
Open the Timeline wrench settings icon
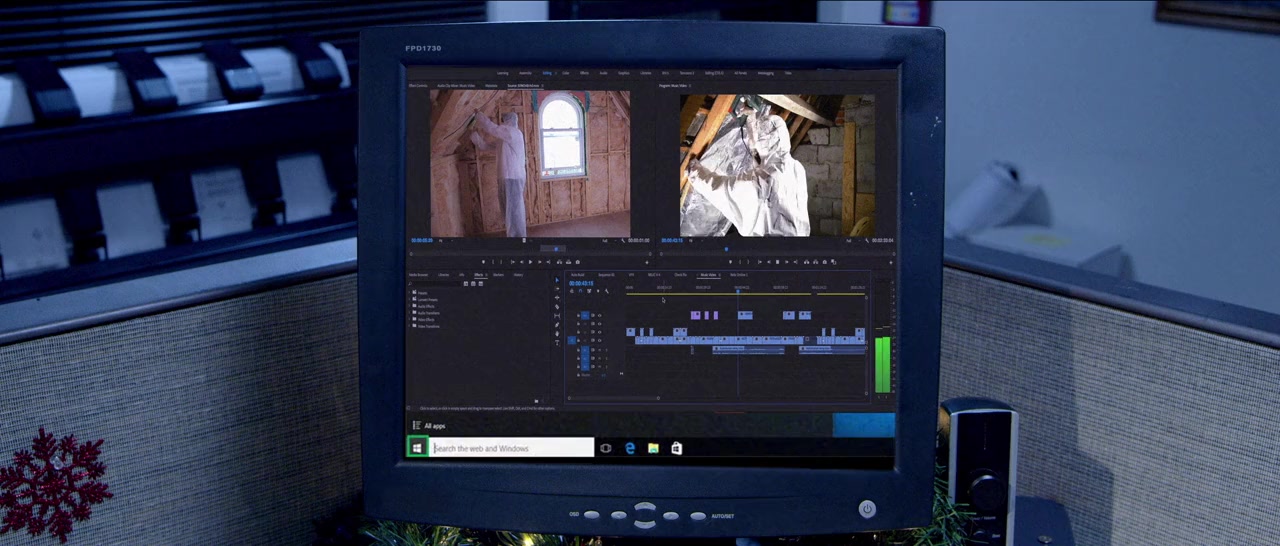click(606, 291)
